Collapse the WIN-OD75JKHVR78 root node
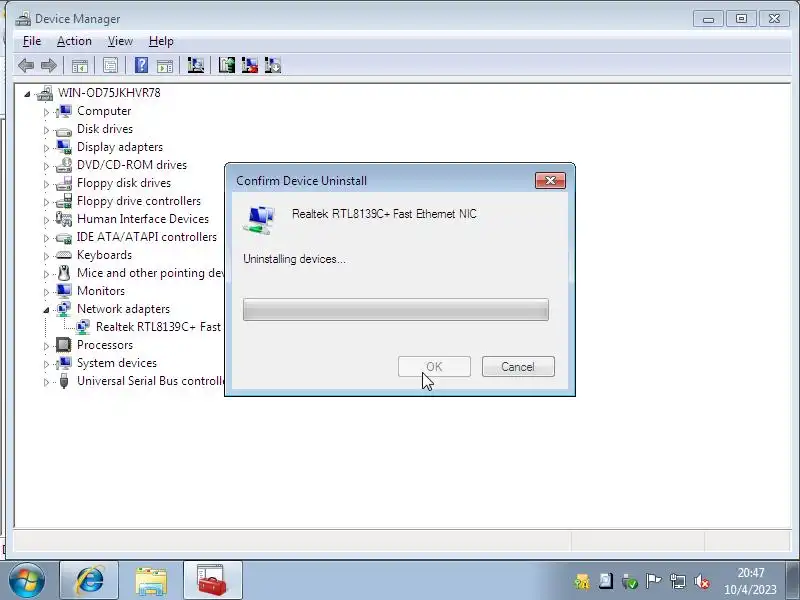Viewport: 800px width, 600px height. tap(27, 94)
